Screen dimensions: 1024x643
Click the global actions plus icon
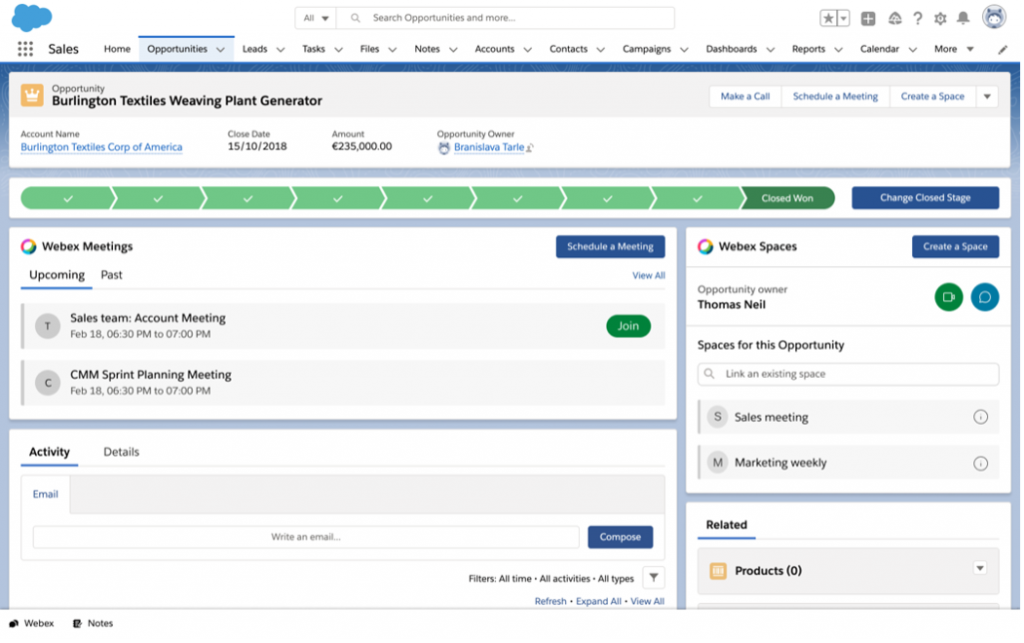(x=868, y=18)
